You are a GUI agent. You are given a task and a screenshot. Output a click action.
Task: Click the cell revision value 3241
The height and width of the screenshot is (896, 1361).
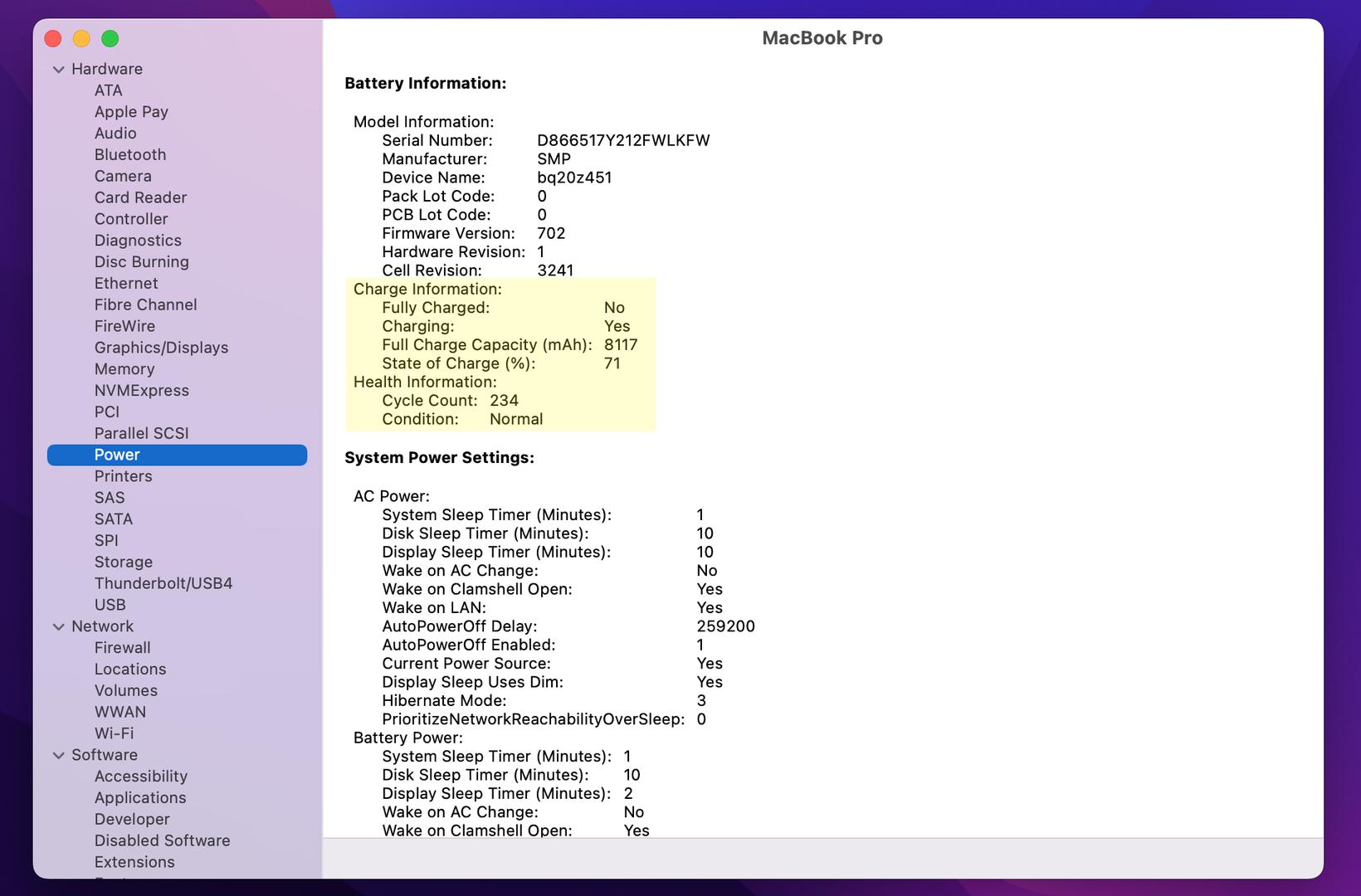[555, 271]
